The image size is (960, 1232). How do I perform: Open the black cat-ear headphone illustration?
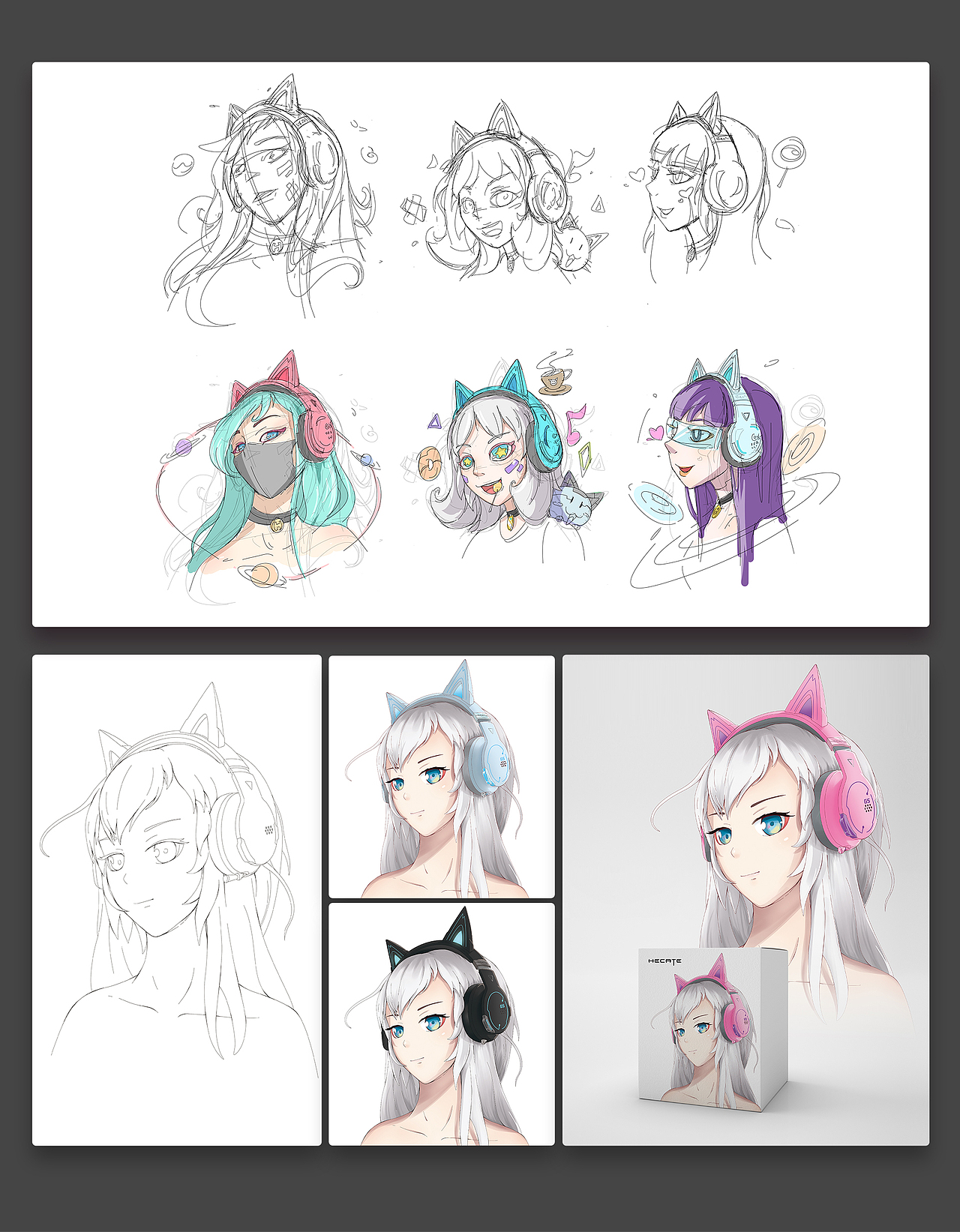(x=442, y=1024)
